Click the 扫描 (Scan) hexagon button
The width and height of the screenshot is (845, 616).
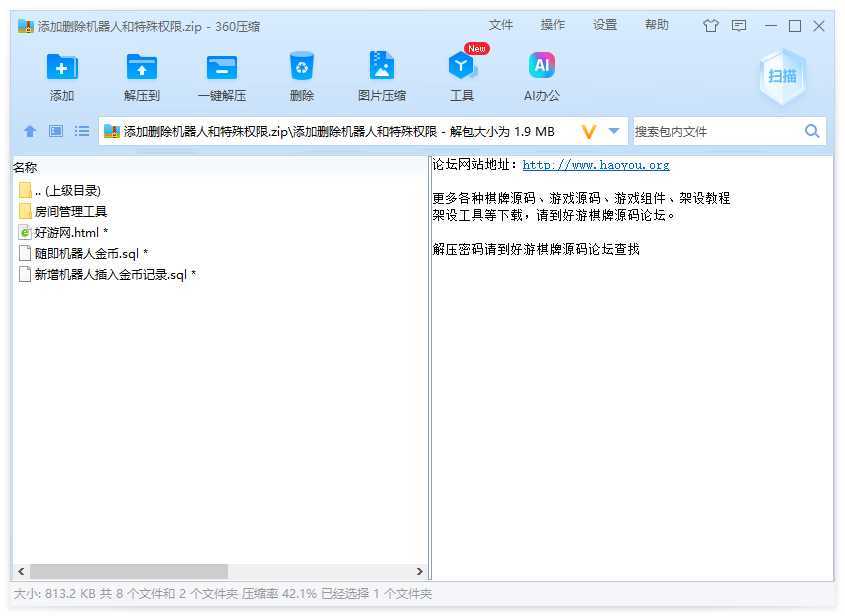[x=781, y=77]
